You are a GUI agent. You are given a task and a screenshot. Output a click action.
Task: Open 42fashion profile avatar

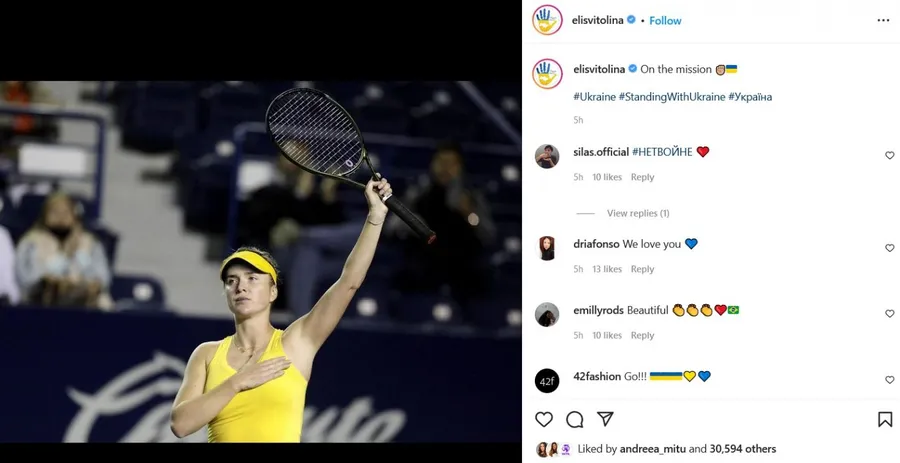547,380
